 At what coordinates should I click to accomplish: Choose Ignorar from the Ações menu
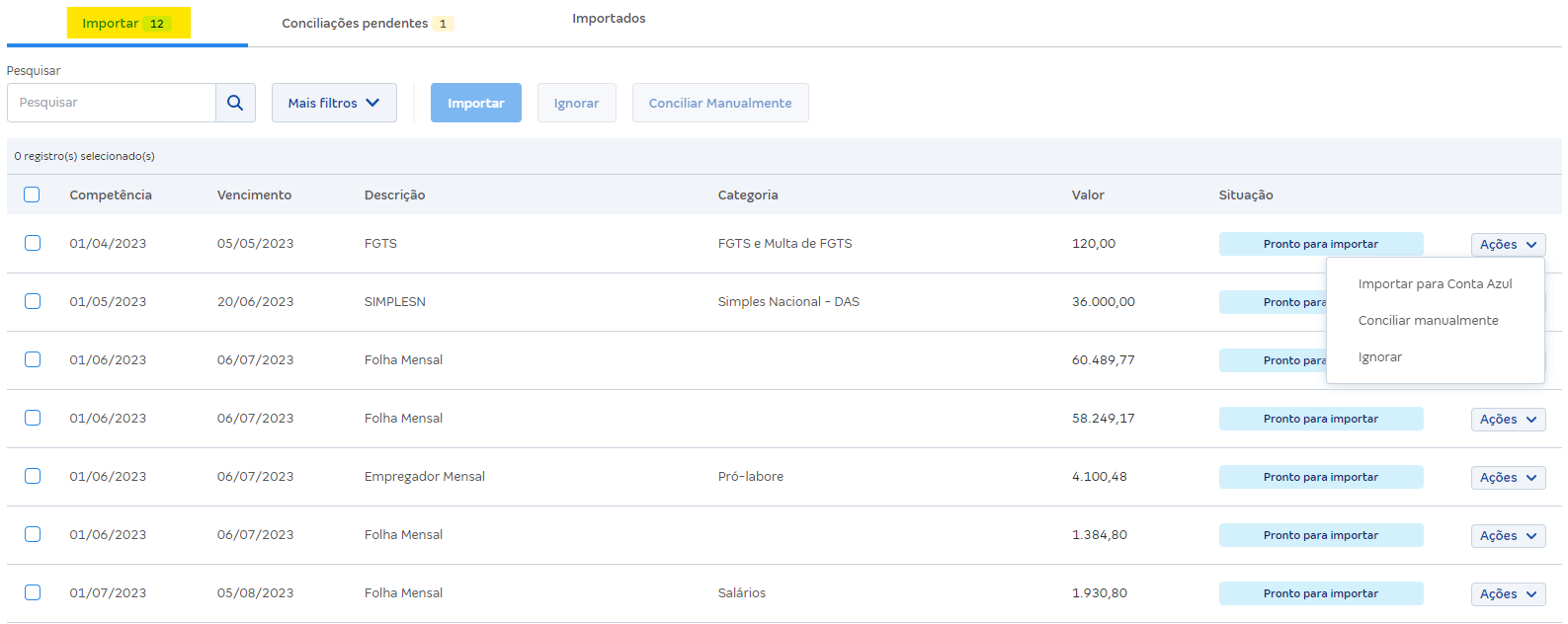coord(1379,356)
